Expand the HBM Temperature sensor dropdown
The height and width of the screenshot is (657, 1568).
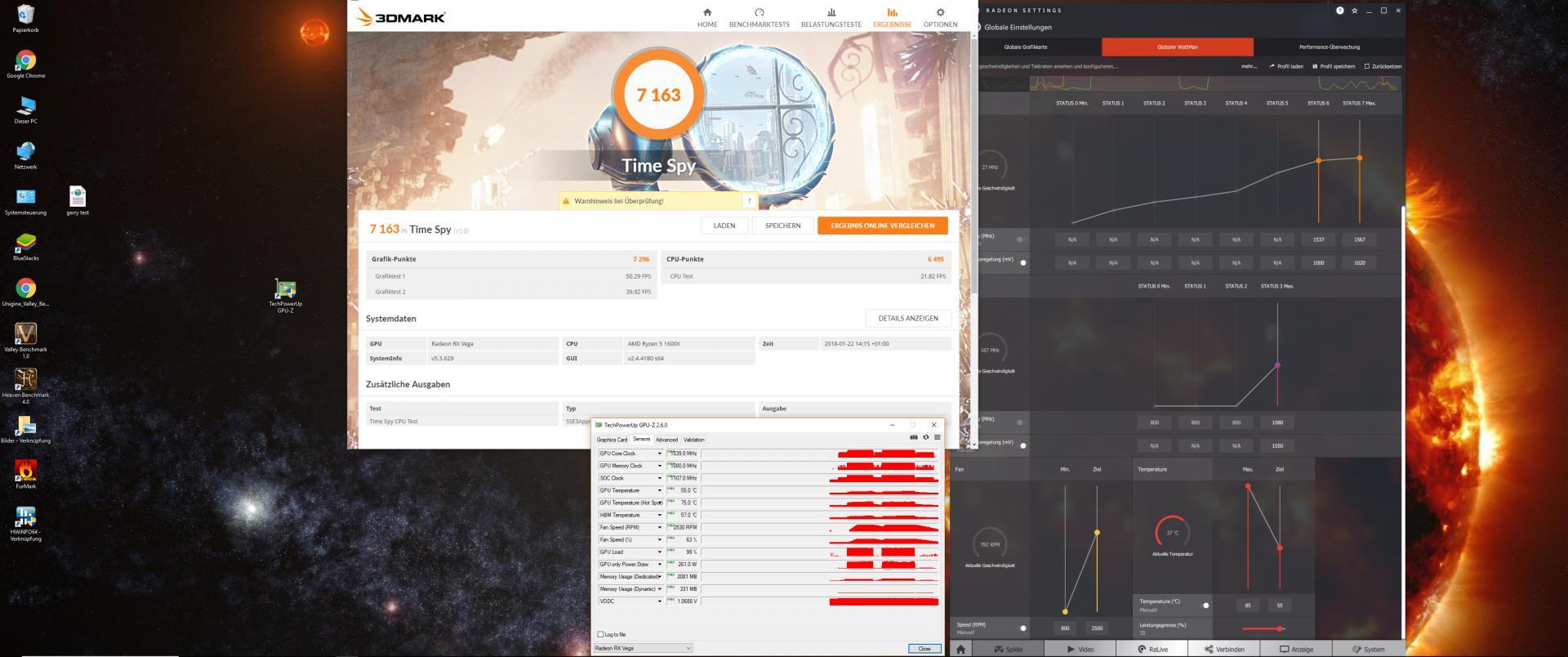[659, 515]
